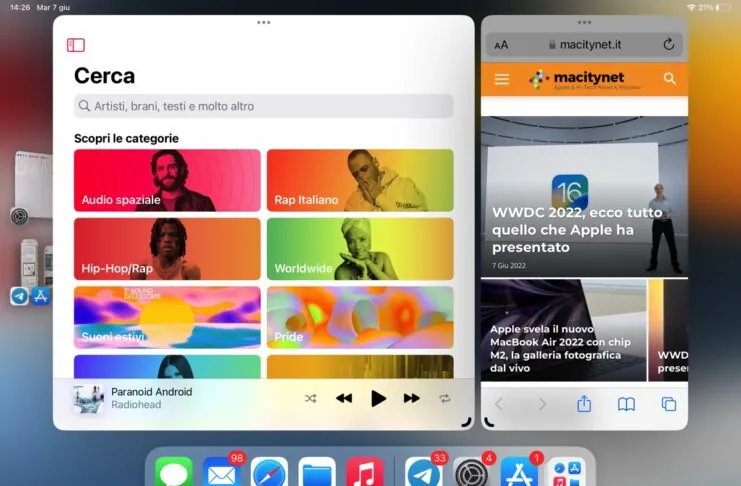Image resolution: width=741 pixels, height=486 pixels.
Task: Open the Hip-Hop/Rap category
Action: coord(167,249)
